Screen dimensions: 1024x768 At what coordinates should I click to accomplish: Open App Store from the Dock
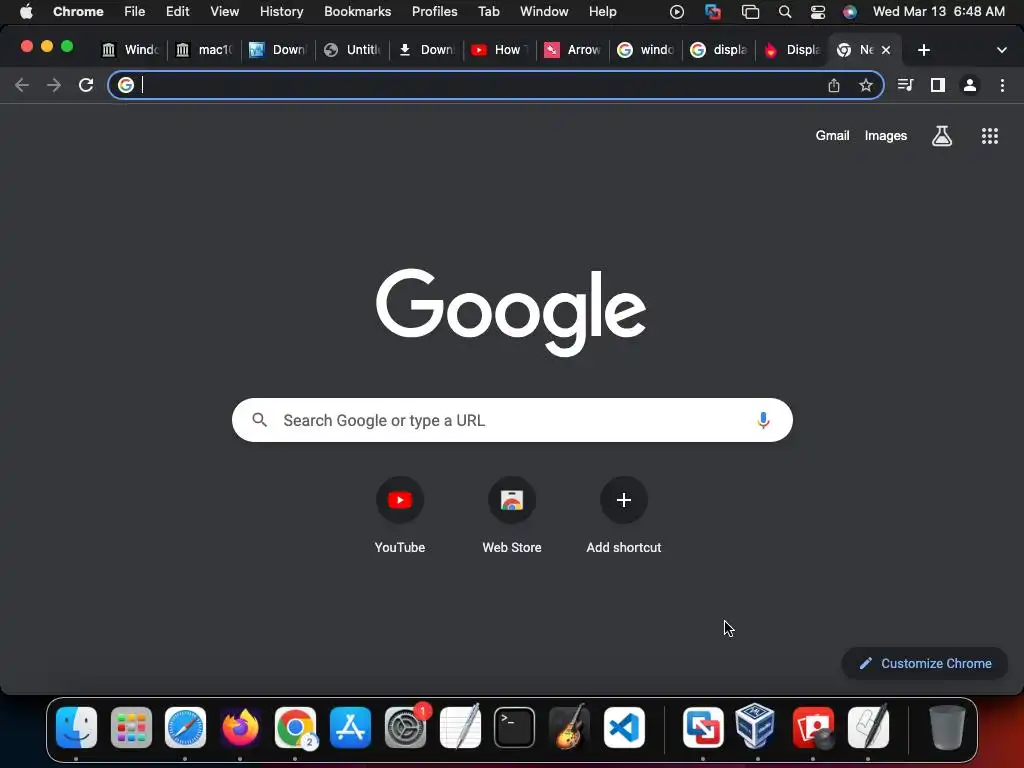tap(350, 728)
